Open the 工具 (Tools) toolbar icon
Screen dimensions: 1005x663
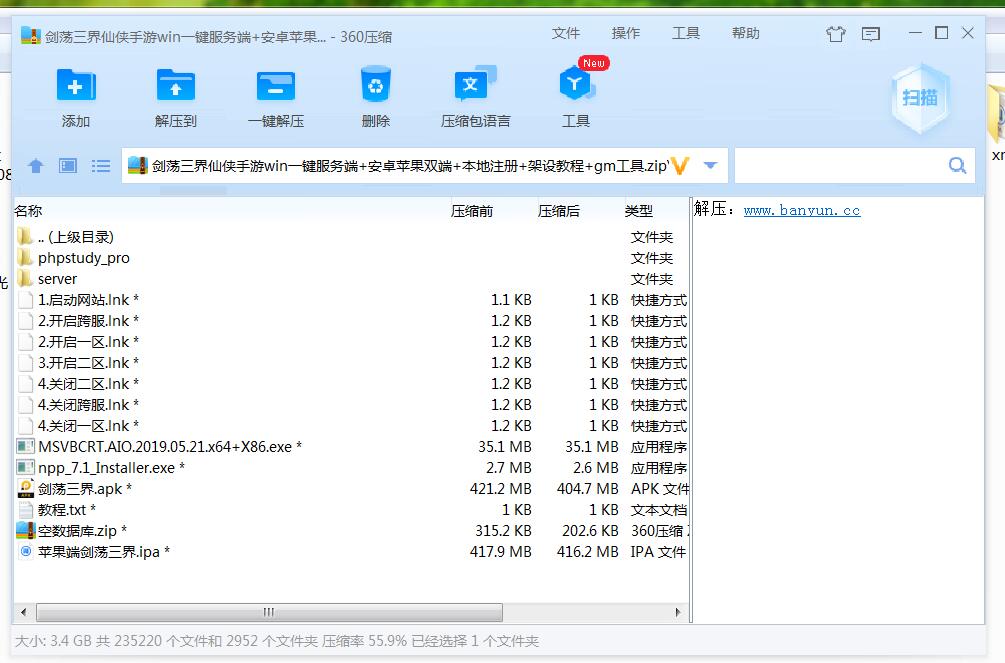pyautogui.click(x=576, y=88)
